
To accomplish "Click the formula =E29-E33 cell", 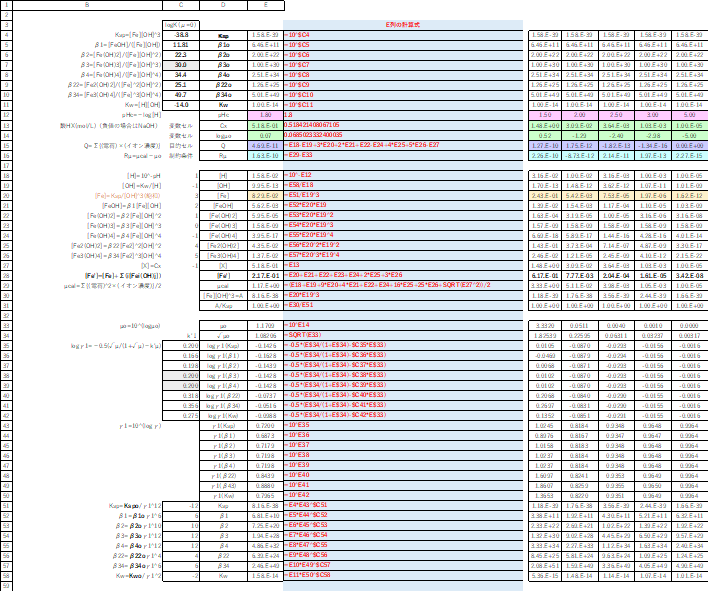I will 403,155.
